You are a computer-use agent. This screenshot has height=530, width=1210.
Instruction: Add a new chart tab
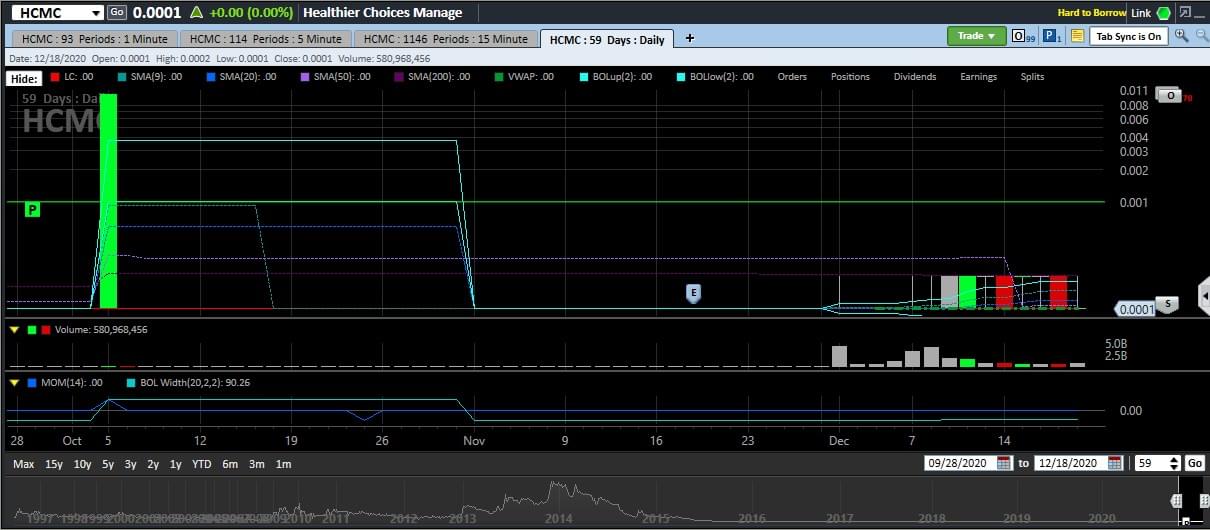689,38
